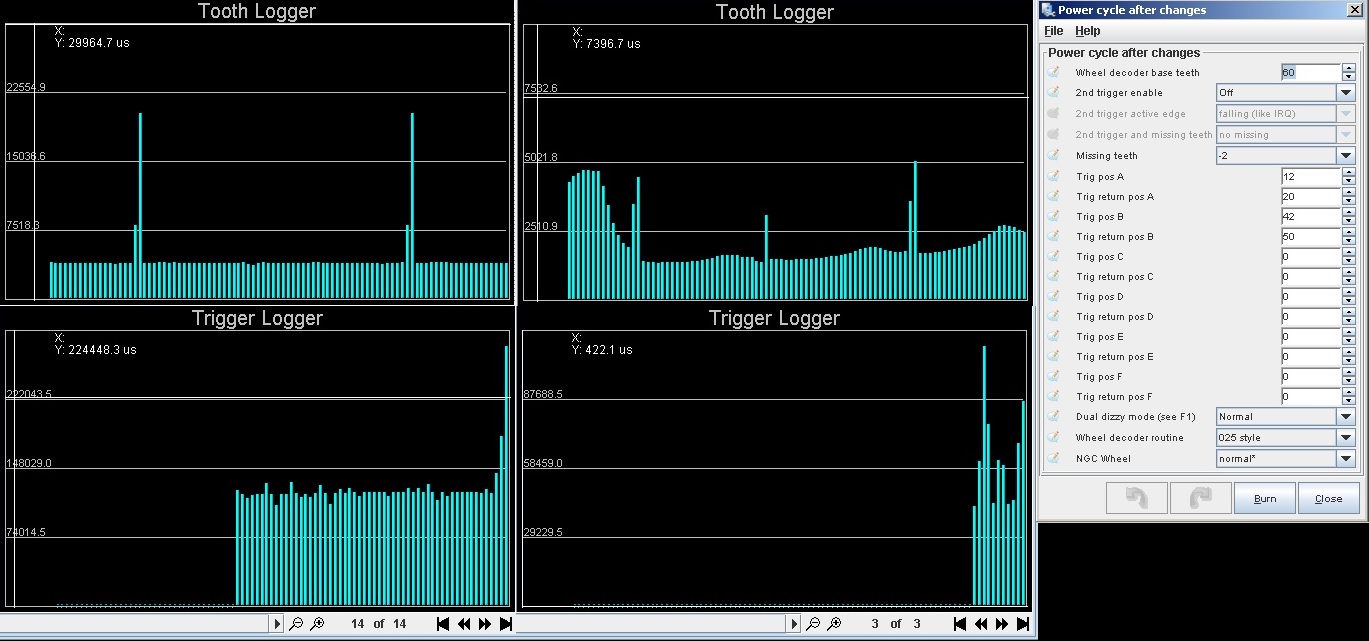Click the pencil icon beside Trig pos C
Image resolution: width=1369 pixels, height=641 pixels.
pos(1053,256)
